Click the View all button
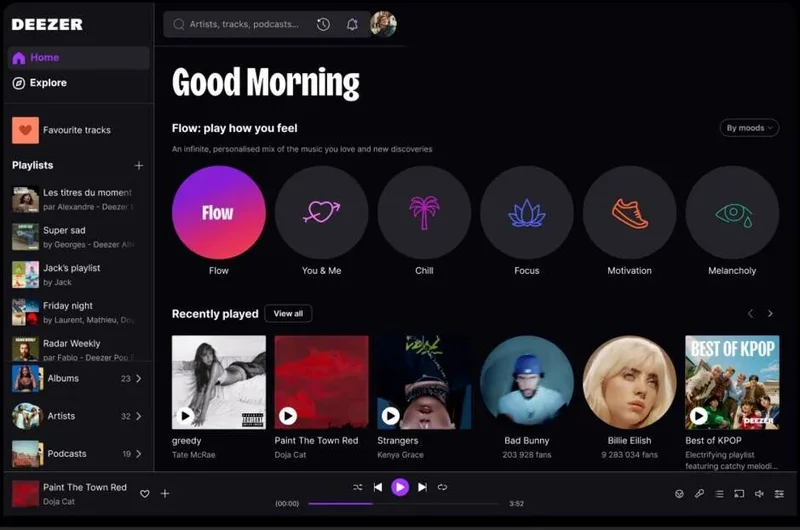The width and height of the screenshot is (800, 530). point(288,314)
